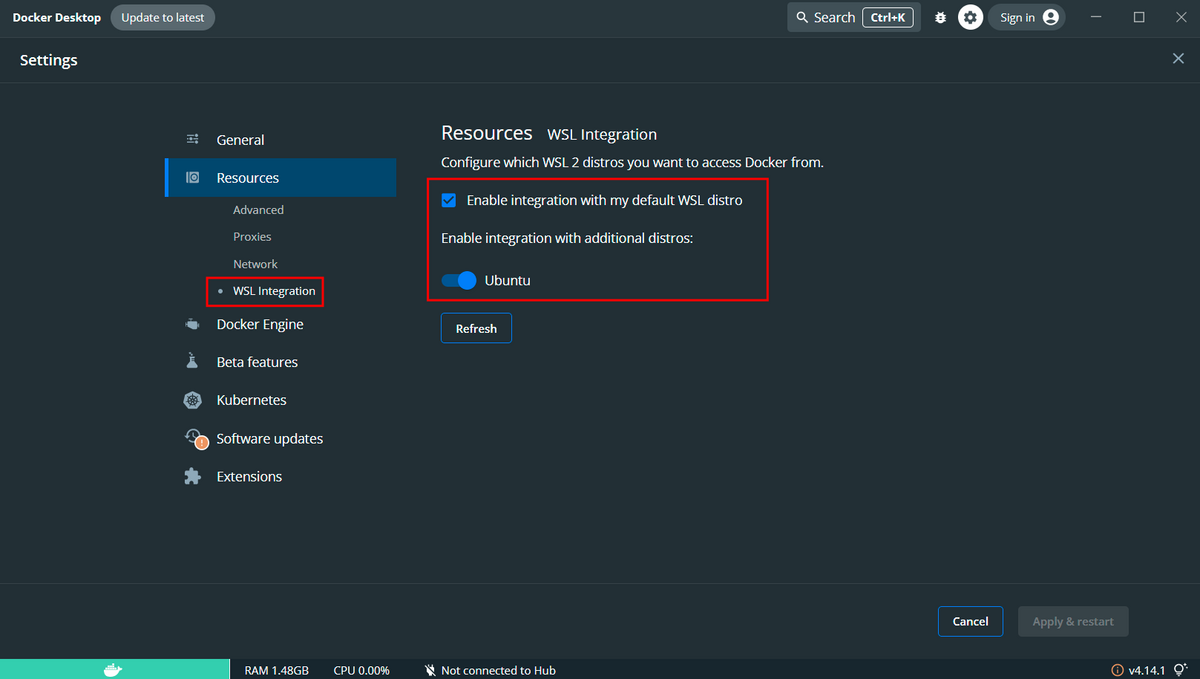Uncheck Enable integration with default WSL distro
This screenshot has height=679, width=1200.
point(449,200)
